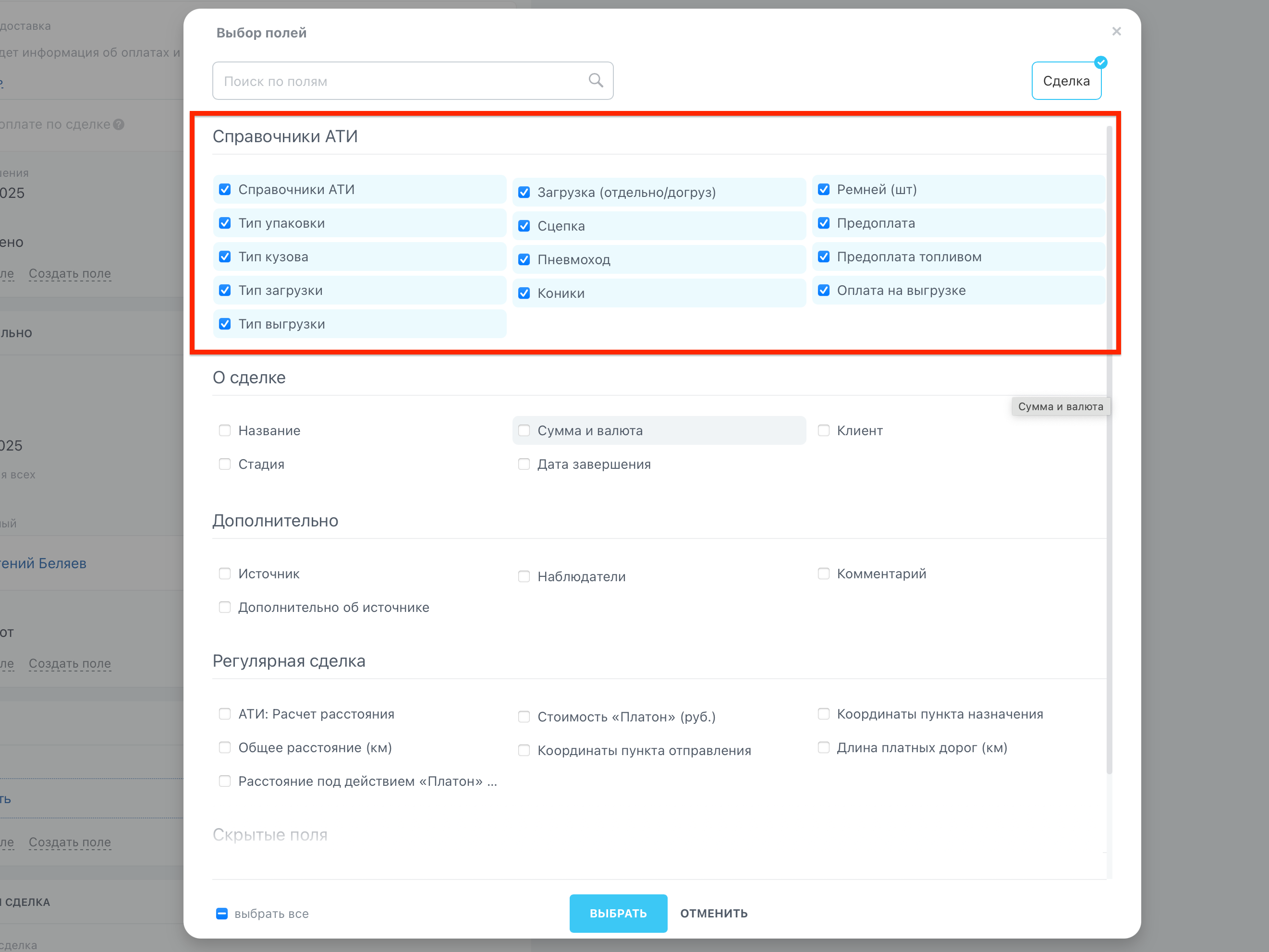Select the Сделка entity tab

(x=1065, y=81)
